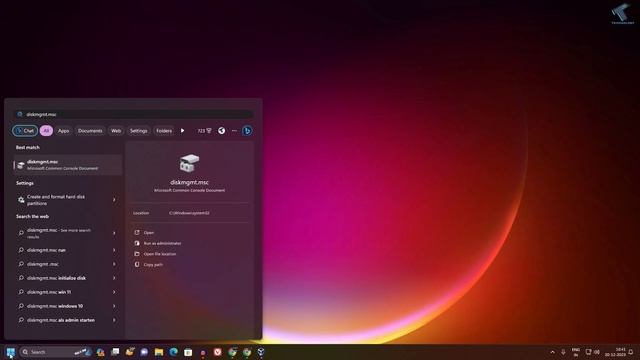Expand chevron for 'diskmgmt .msc' suggestion
640x360 pixels.
(x=114, y=264)
